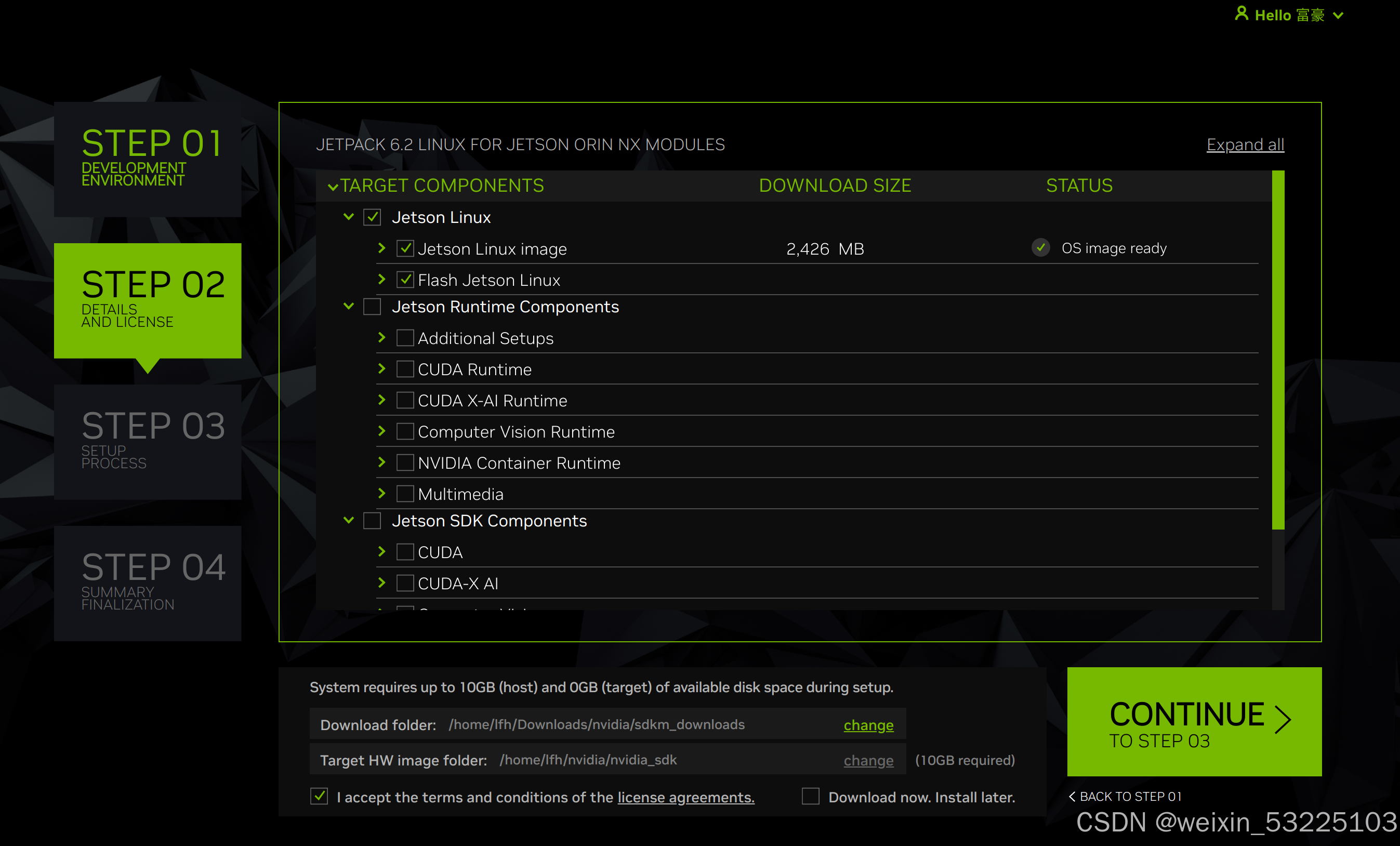Screen dimensions: 1400x846
Task: Go to STEP 01 Development Environment
Action: (148, 159)
